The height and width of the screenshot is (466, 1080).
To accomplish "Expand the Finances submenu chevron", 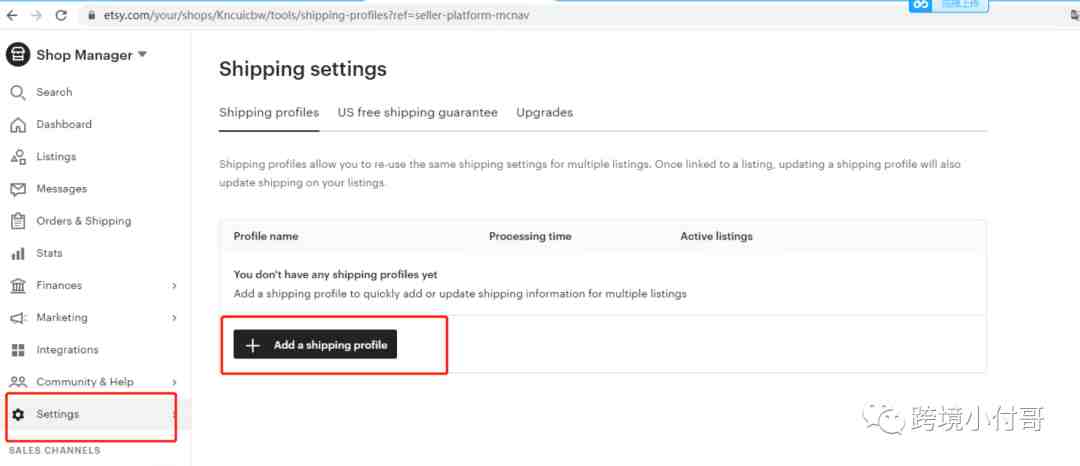I will [174, 286].
